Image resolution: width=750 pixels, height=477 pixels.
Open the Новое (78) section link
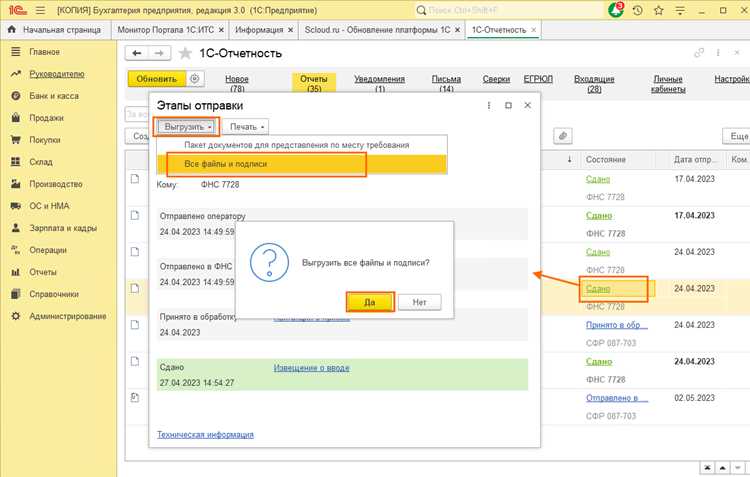click(x=237, y=83)
